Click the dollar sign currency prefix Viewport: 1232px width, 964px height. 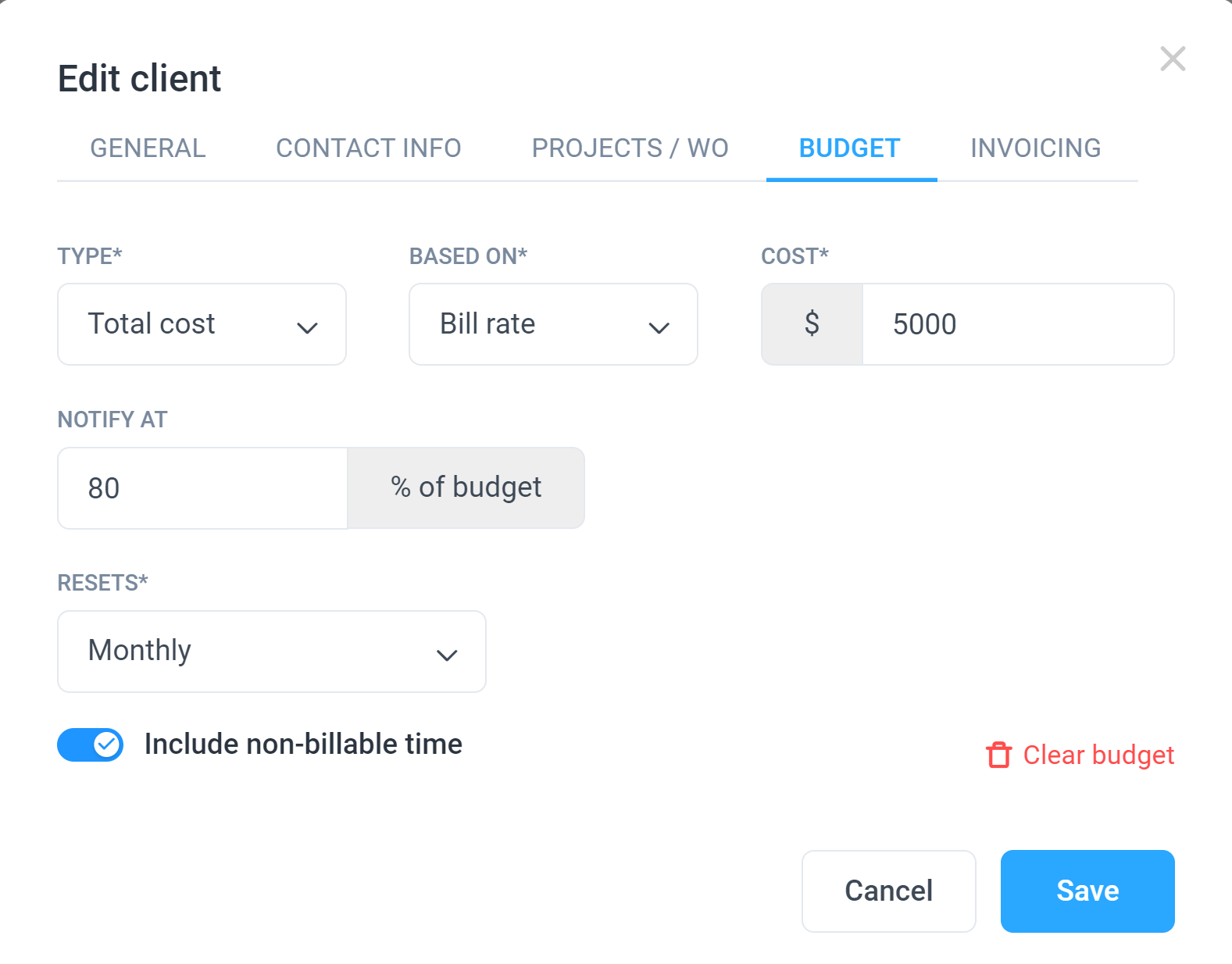(x=812, y=324)
